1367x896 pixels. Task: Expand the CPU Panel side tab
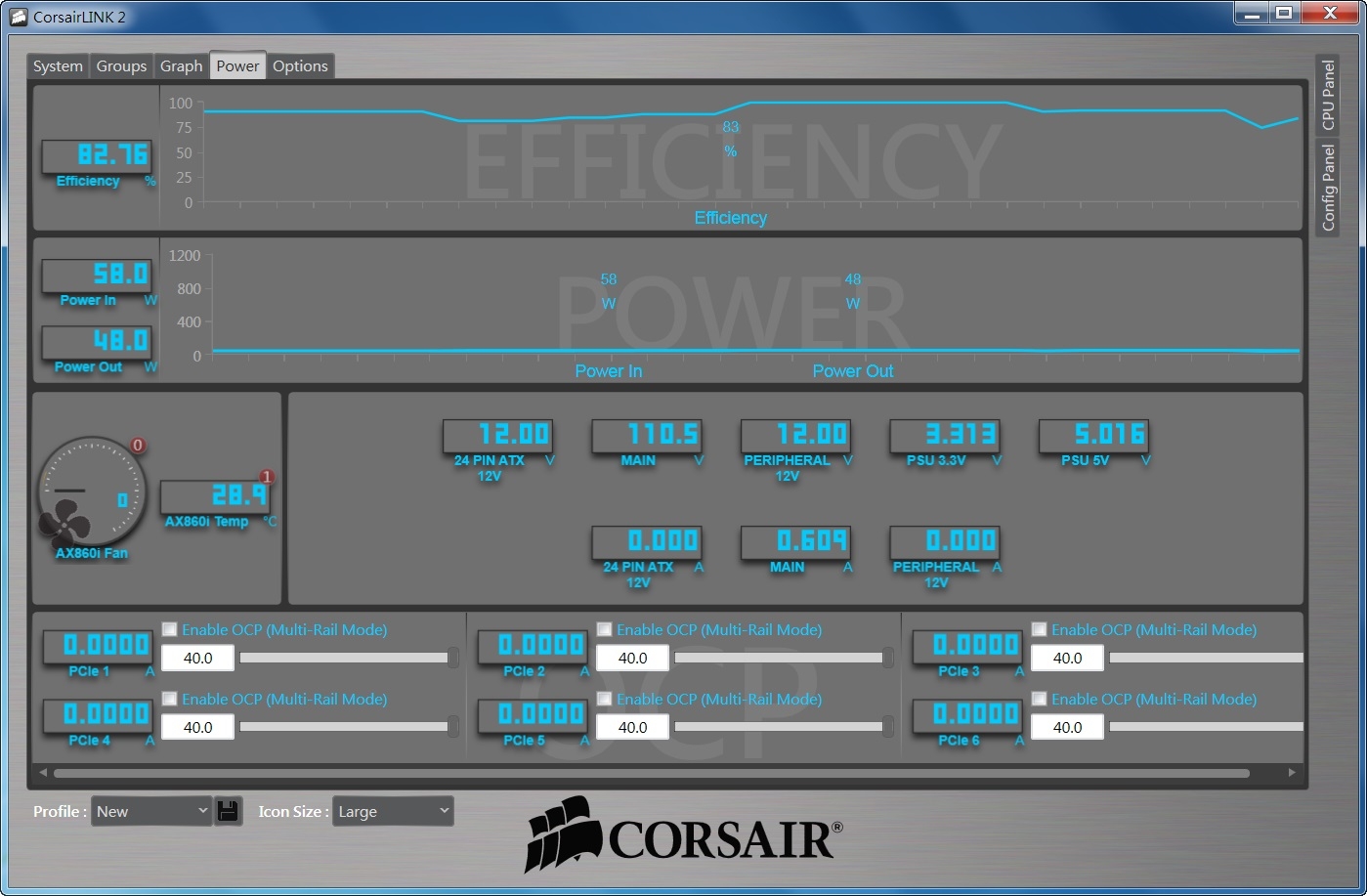[x=1327, y=95]
